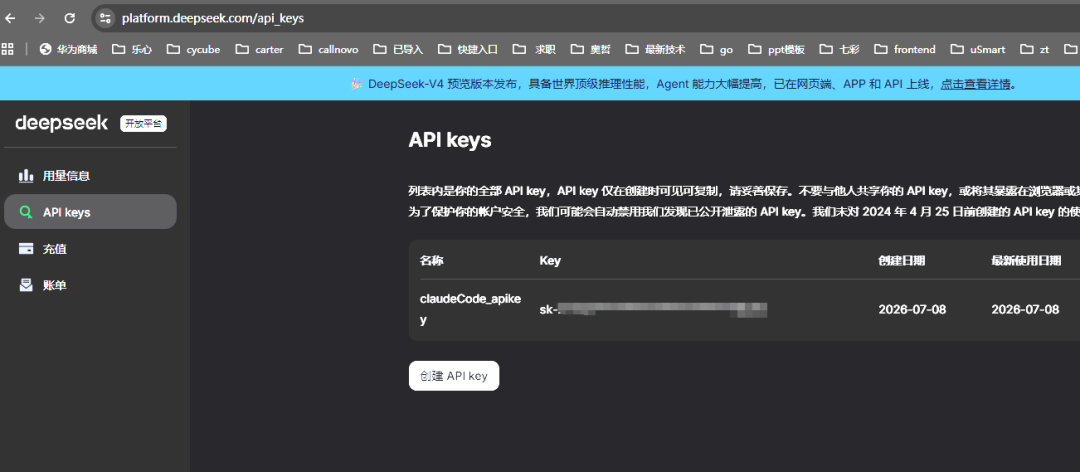Open the 用量信息 sidebar item
1080x472 pixels.
(90, 176)
